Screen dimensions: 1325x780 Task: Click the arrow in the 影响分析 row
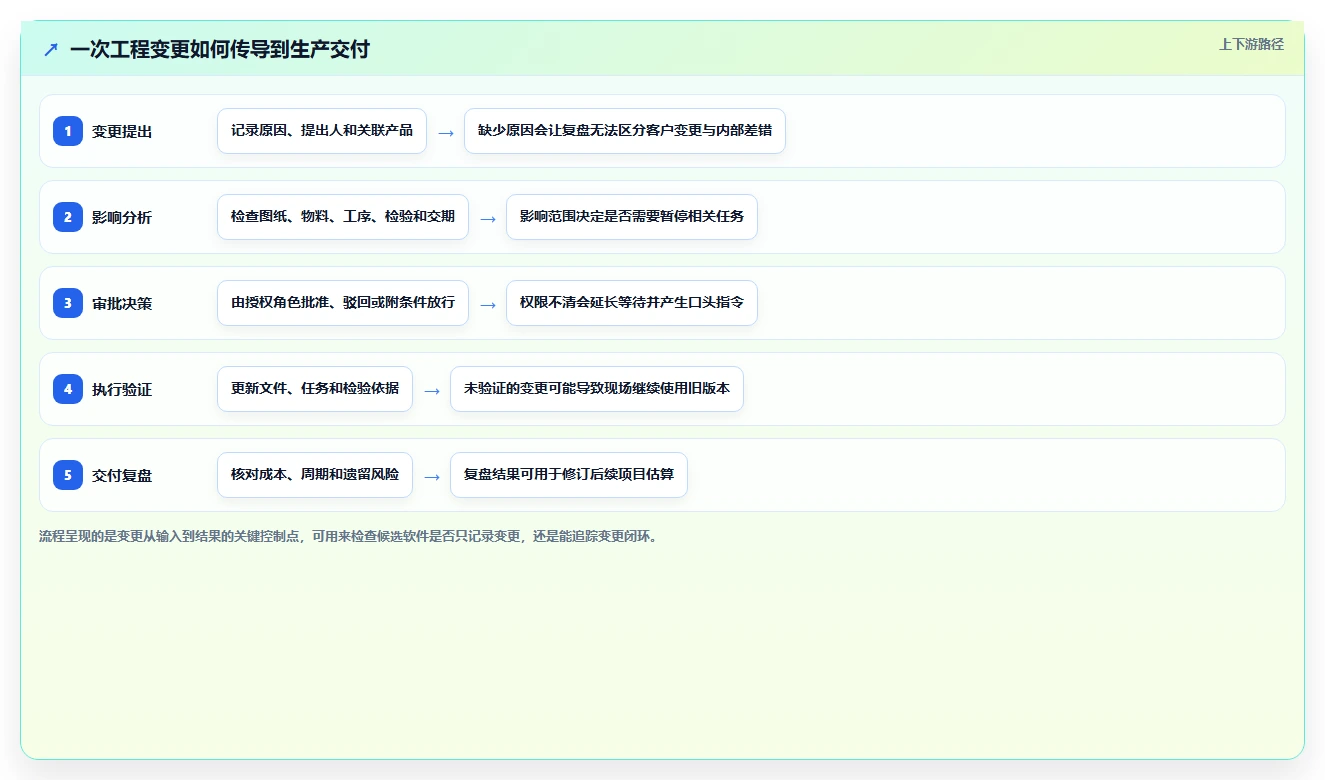click(488, 218)
